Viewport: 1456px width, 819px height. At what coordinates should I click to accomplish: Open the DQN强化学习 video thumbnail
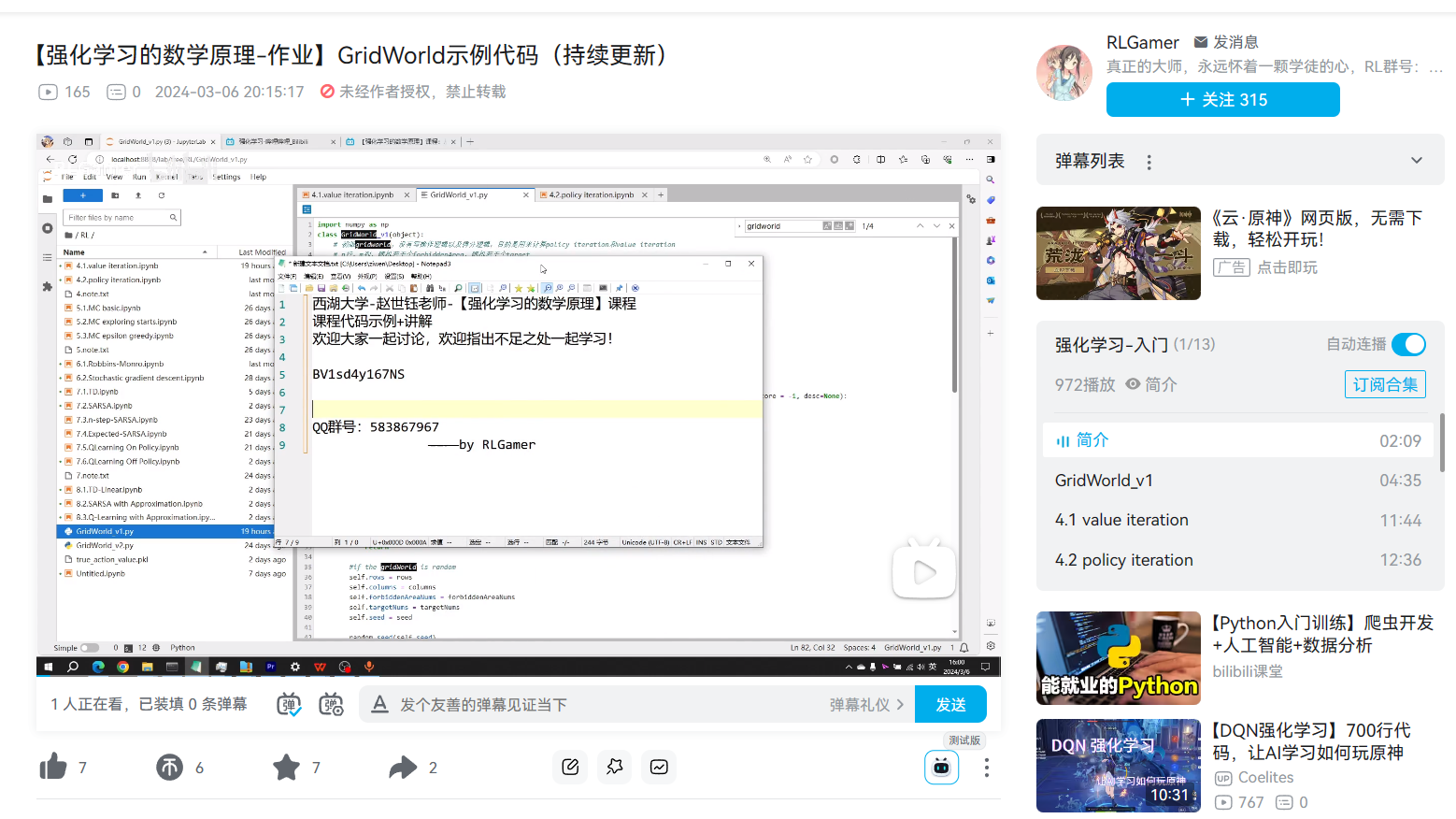(x=1118, y=765)
